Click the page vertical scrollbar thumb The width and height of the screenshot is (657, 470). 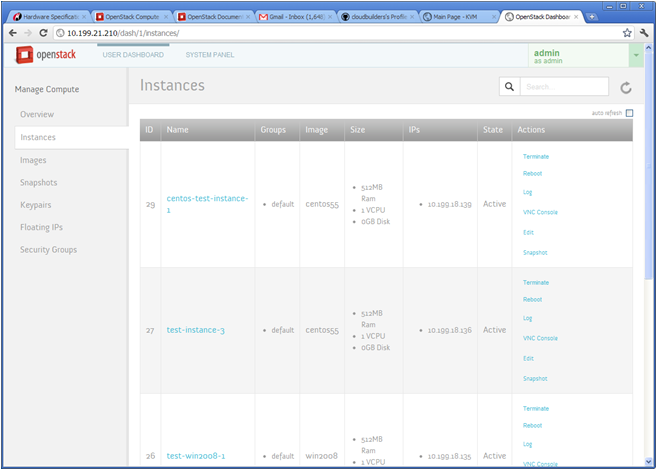click(649, 166)
